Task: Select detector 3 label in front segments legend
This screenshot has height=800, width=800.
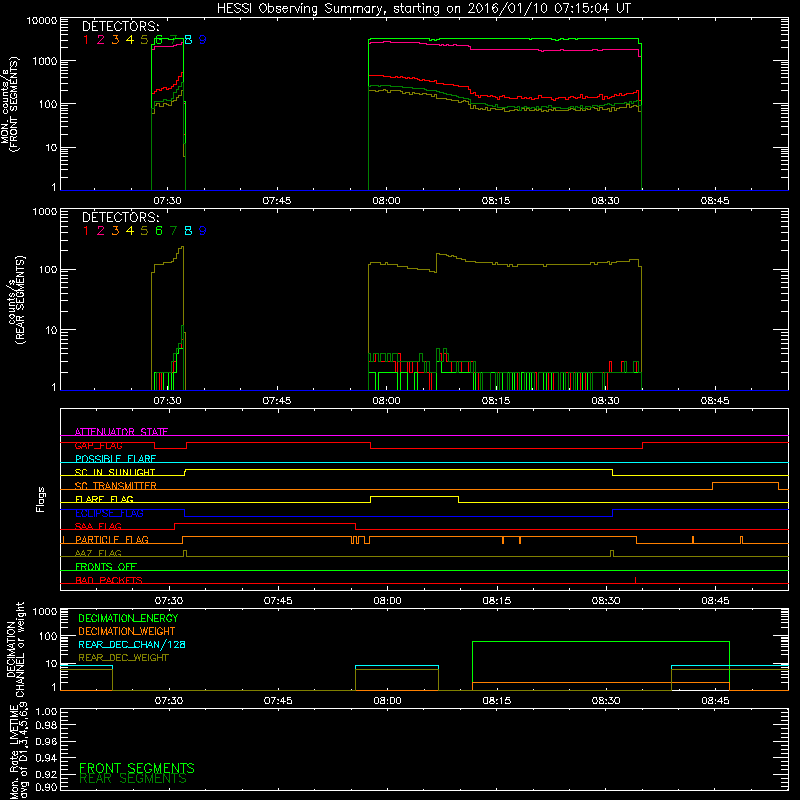Action: coord(115,40)
